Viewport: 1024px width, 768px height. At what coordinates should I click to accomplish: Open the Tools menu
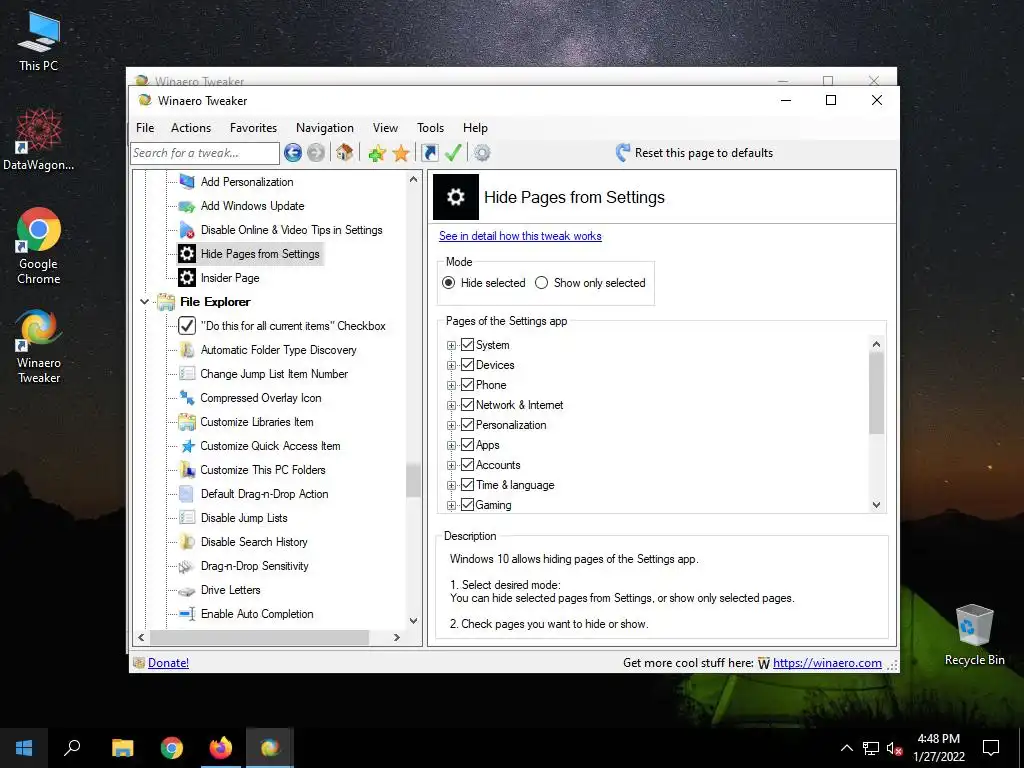[430, 128]
